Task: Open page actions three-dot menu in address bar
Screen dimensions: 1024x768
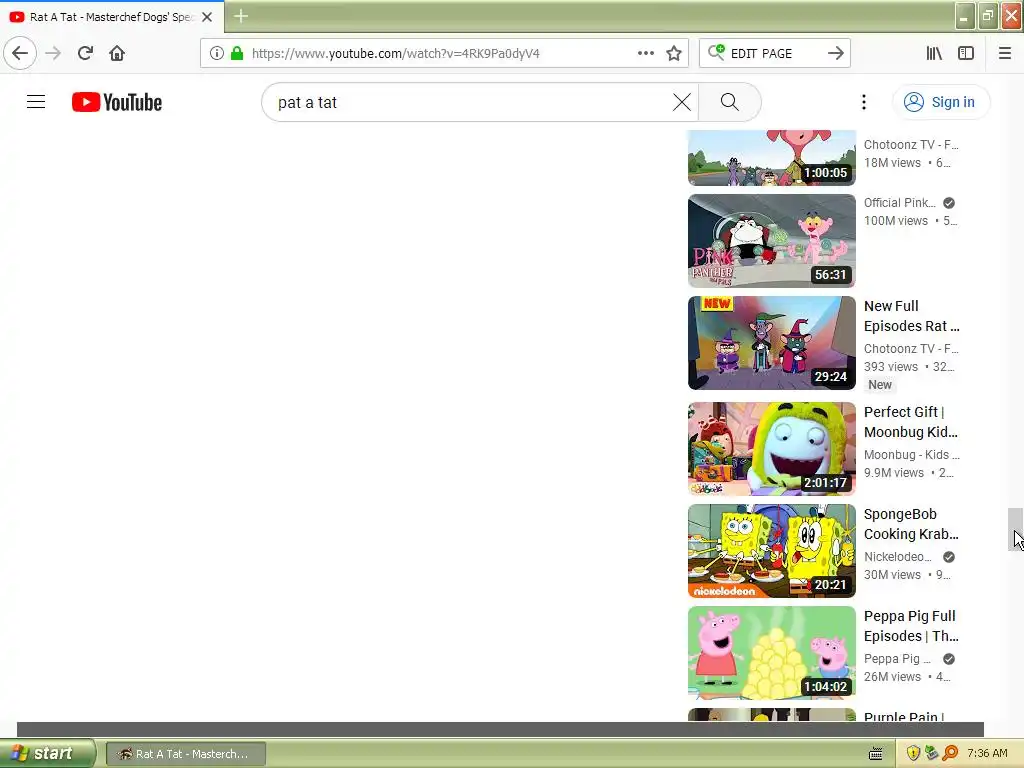Action: pos(645,53)
